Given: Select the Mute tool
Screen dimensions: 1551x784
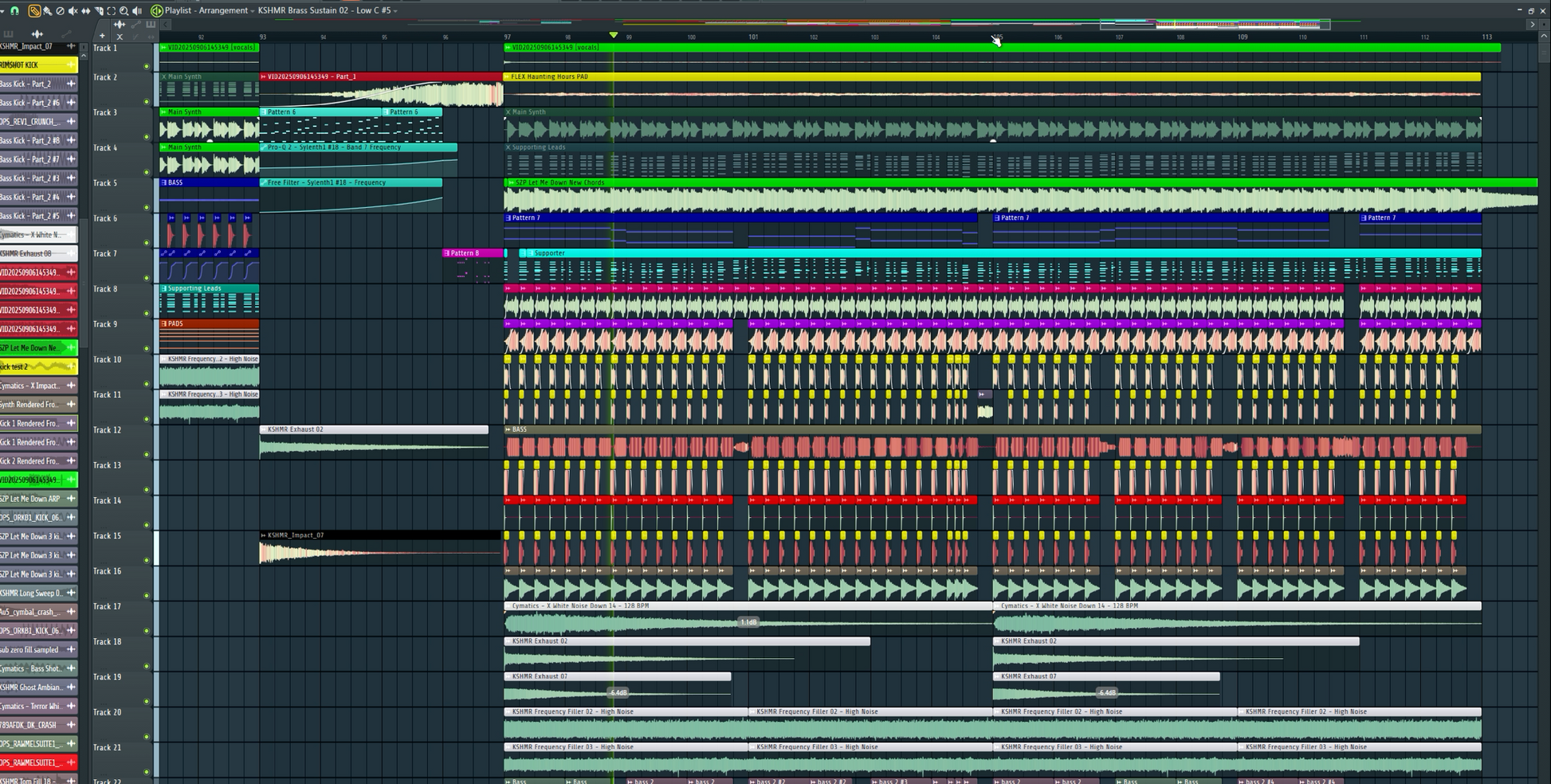Looking at the screenshot, I should 73,10.
